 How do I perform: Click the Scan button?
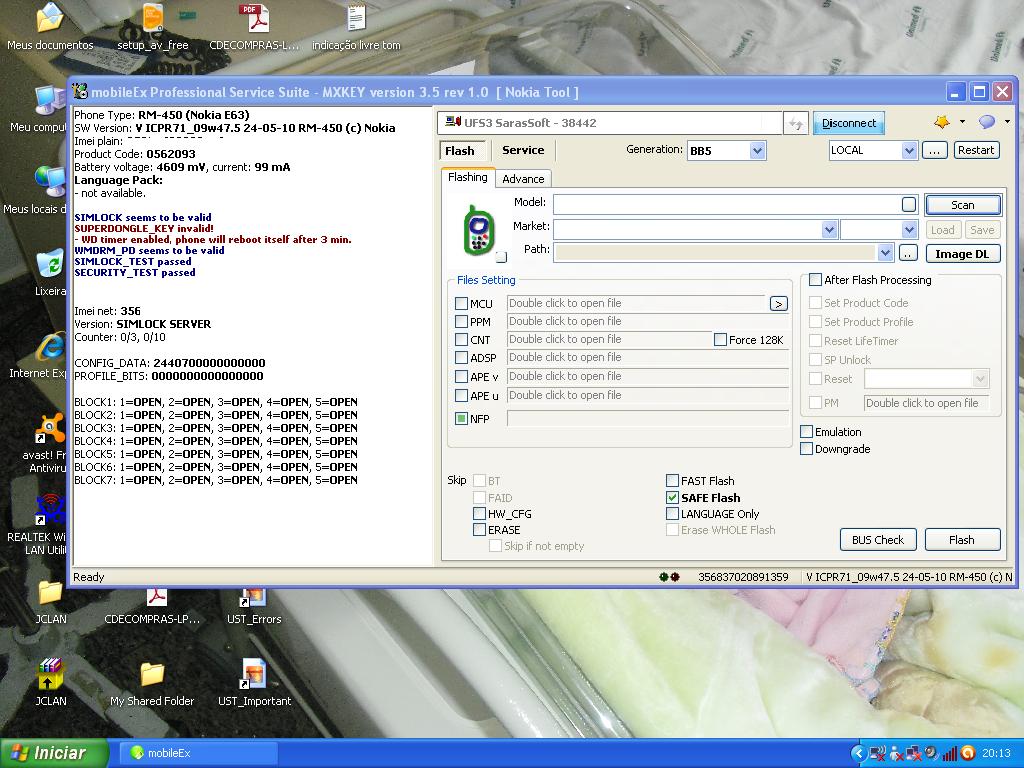click(x=963, y=205)
